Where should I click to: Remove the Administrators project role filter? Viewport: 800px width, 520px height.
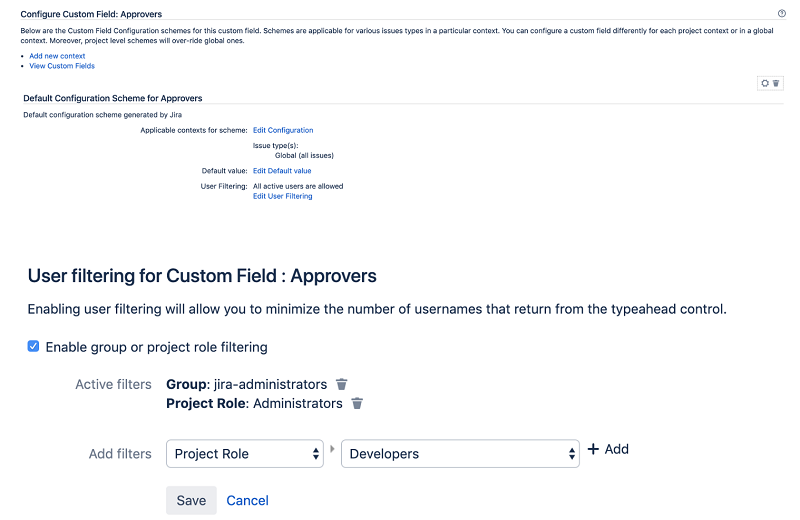click(x=357, y=404)
